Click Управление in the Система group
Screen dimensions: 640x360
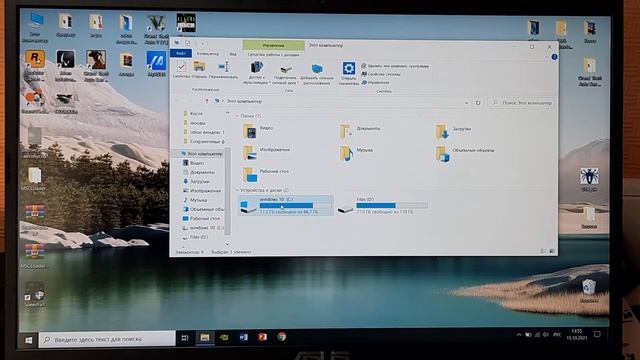pyautogui.click(x=376, y=82)
